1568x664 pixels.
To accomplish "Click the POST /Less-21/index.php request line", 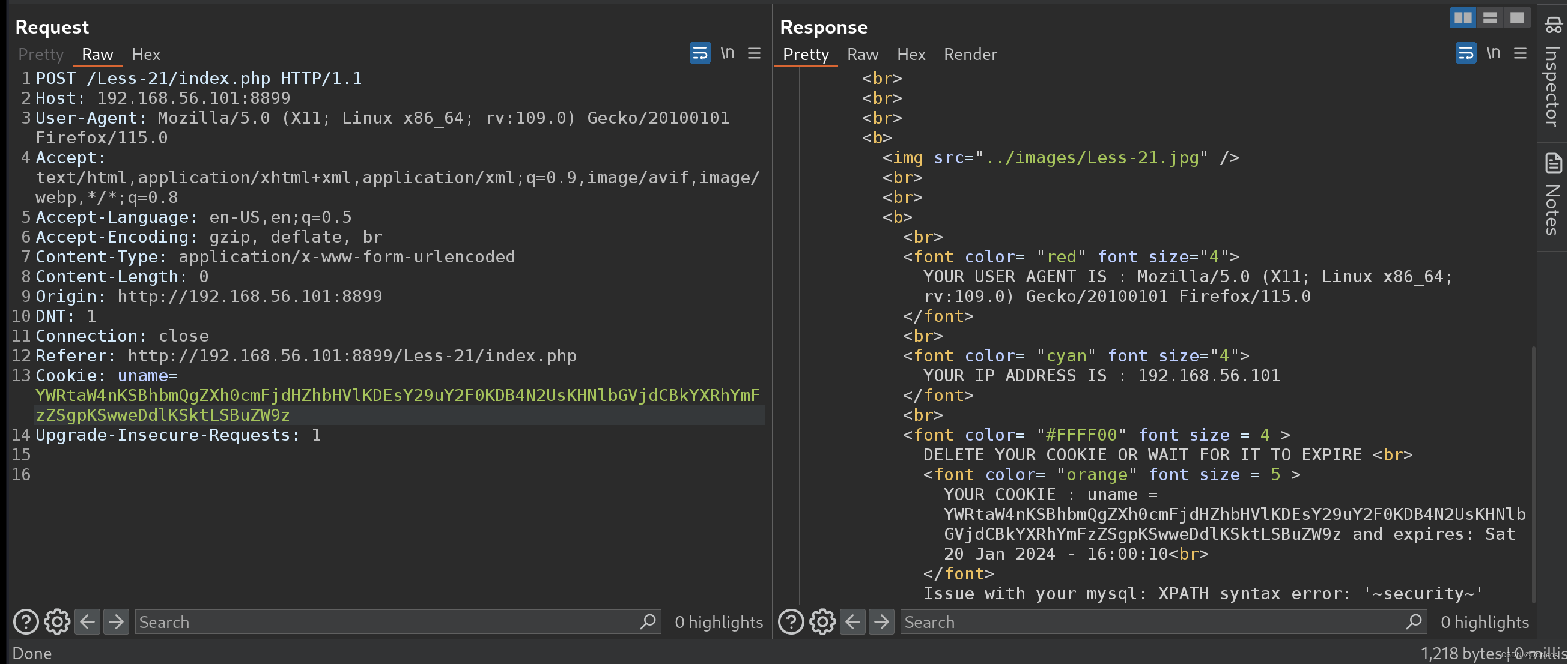I will click(199, 79).
